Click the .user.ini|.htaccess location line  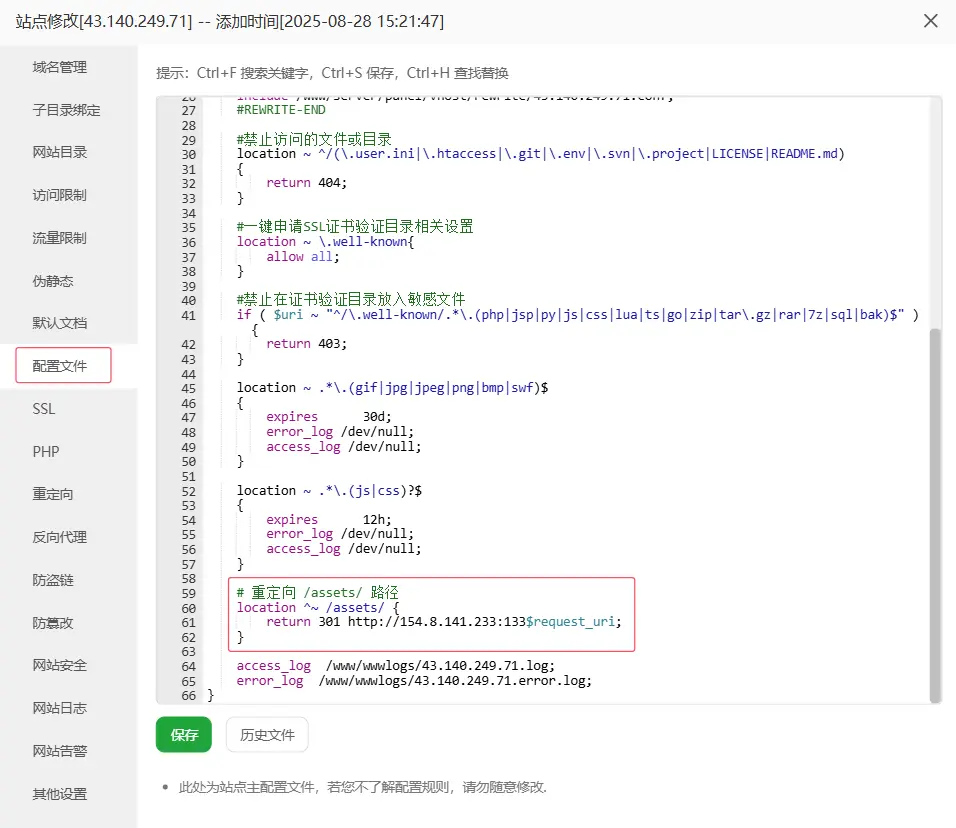click(x=540, y=154)
